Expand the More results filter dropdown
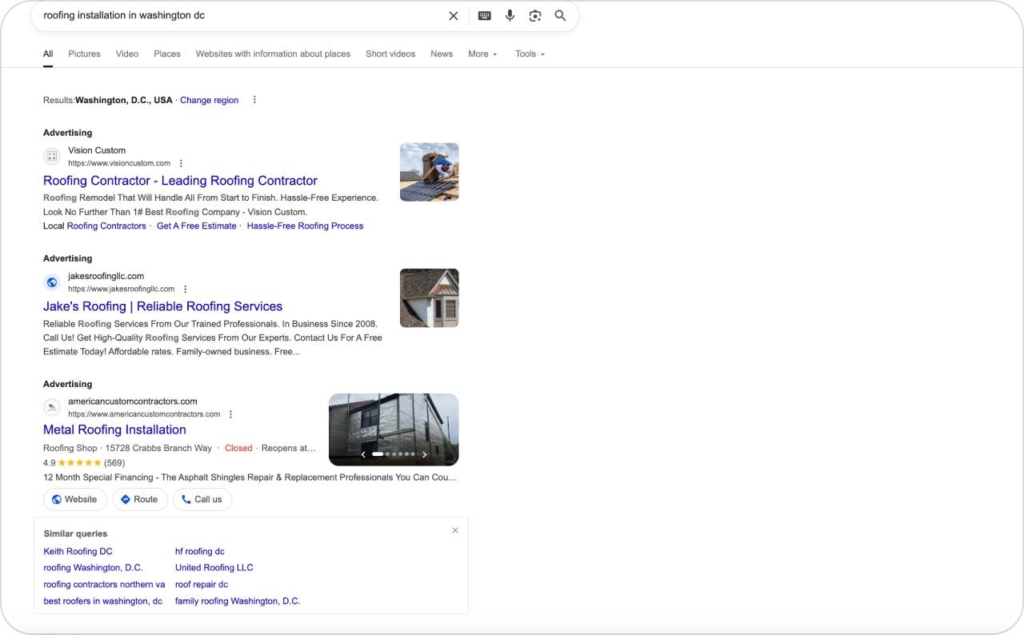Screen dimensions: 1024x635 pos(482,54)
